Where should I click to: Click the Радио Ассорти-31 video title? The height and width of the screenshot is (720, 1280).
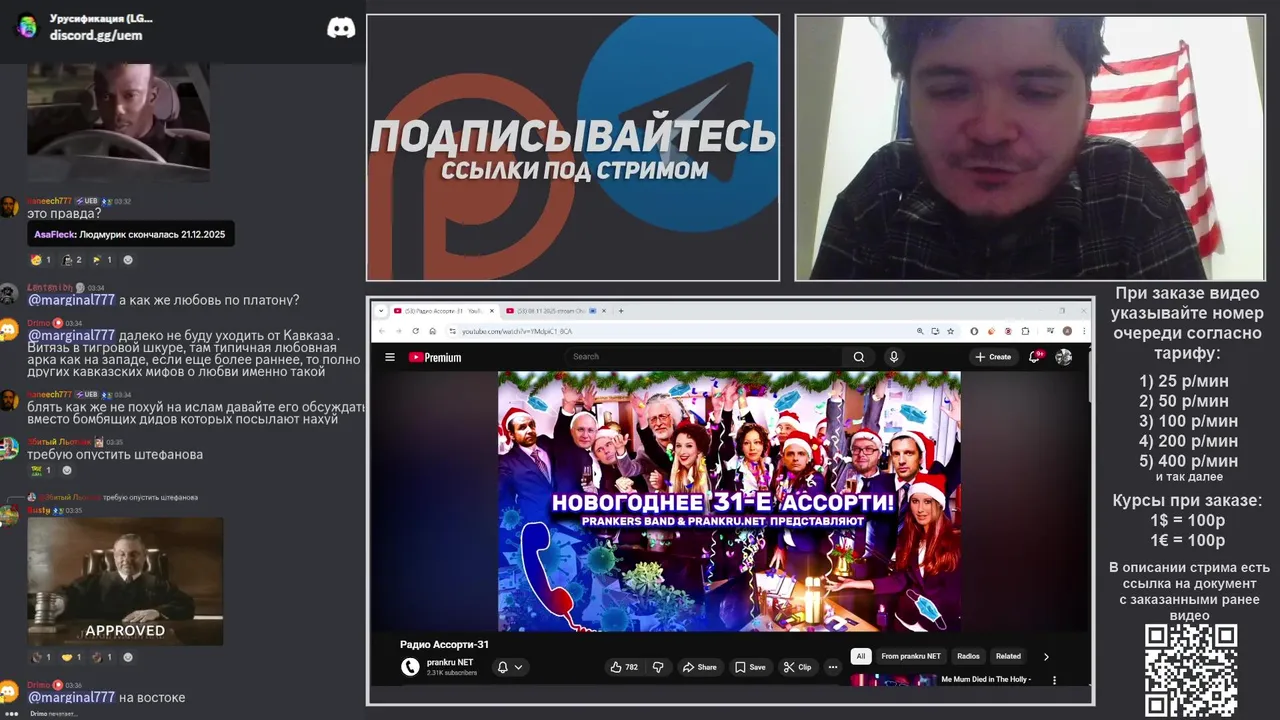coord(444,645)
